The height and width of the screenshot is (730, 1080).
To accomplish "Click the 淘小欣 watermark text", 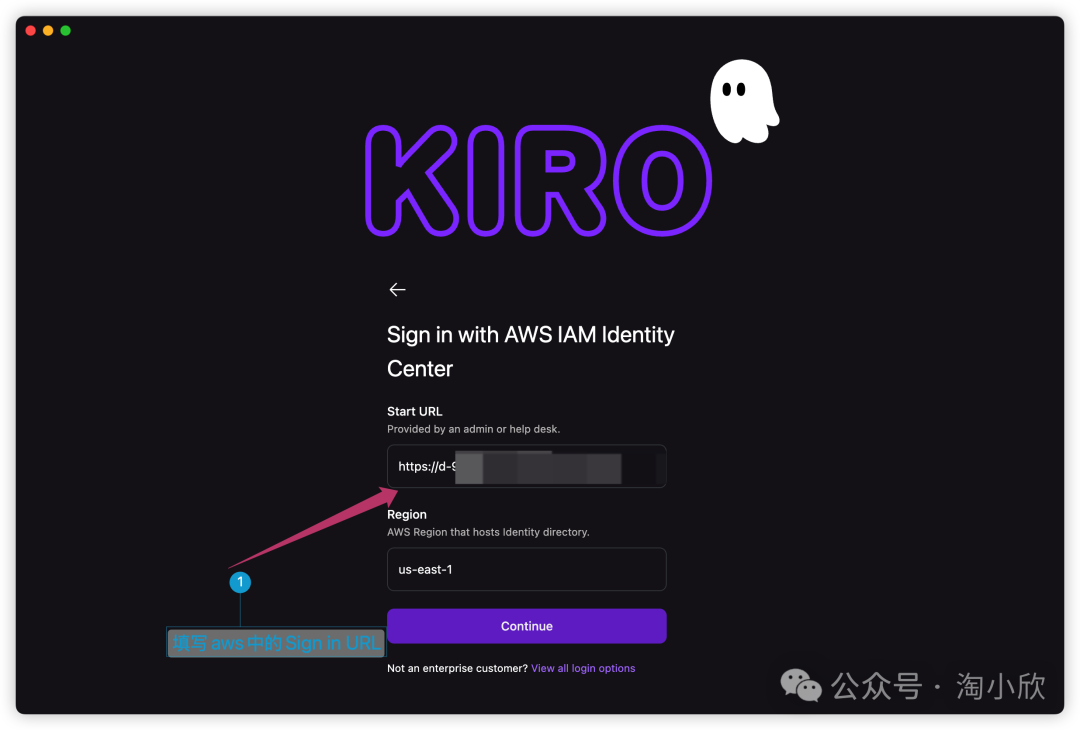I will point(1000,686).
